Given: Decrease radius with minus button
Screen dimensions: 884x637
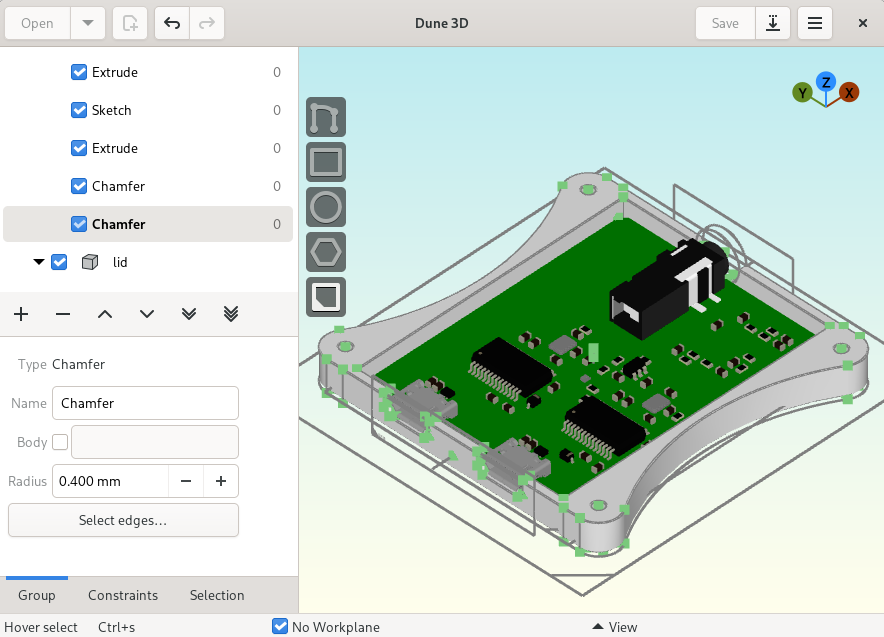Looking at the screenshot, I should click(186, 481).
